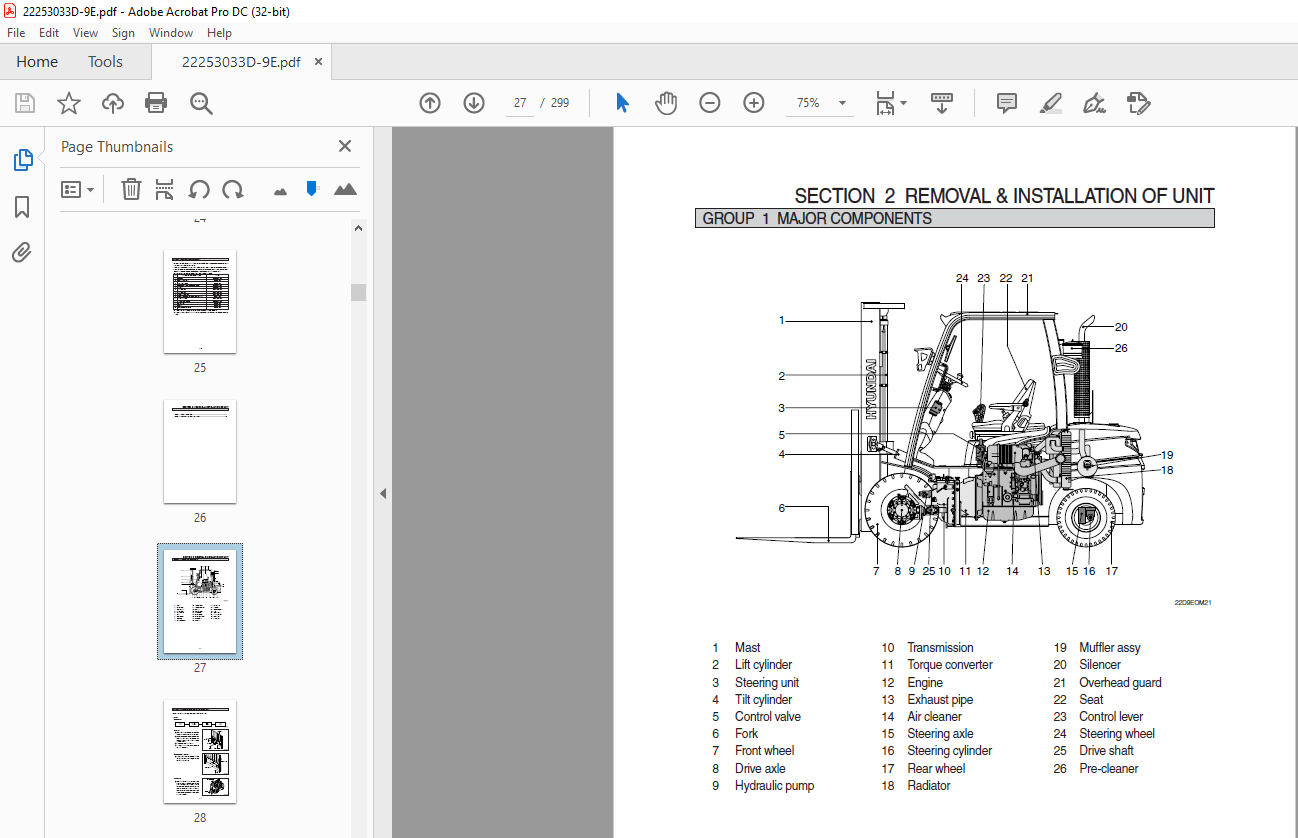The image size is (1298, 838).
Task: Rotate page counterclockwise
Action: click(199, 189)
